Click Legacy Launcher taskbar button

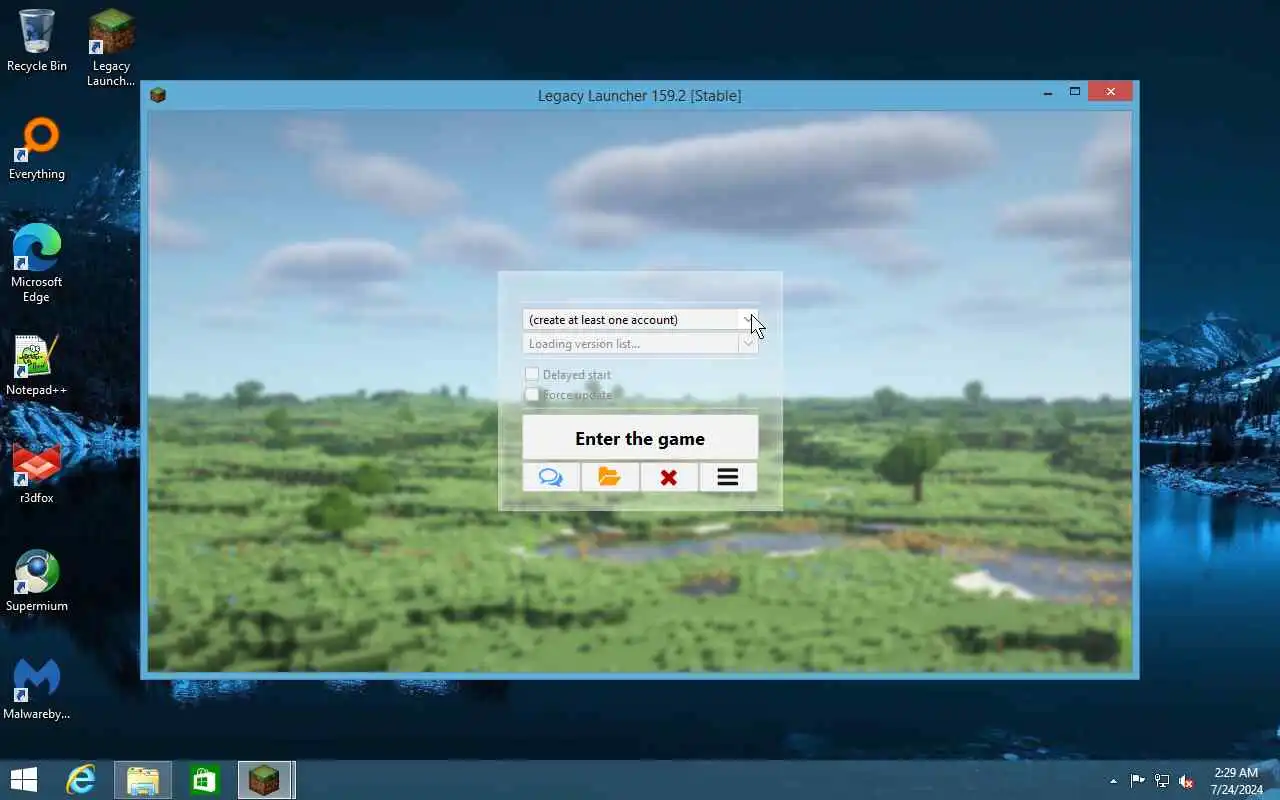[x=265, y=780]
